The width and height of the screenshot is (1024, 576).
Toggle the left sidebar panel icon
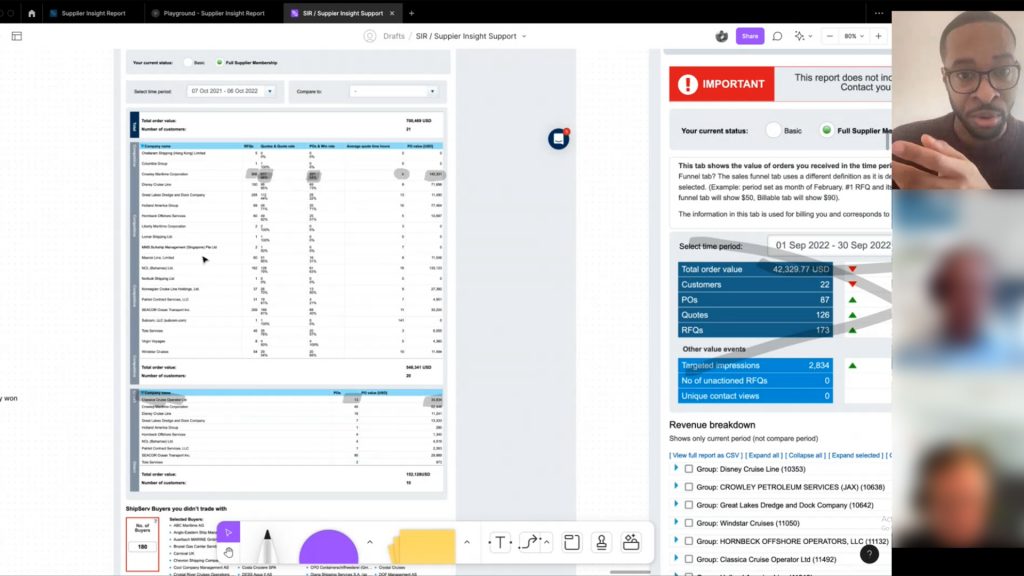pos(16,36)
